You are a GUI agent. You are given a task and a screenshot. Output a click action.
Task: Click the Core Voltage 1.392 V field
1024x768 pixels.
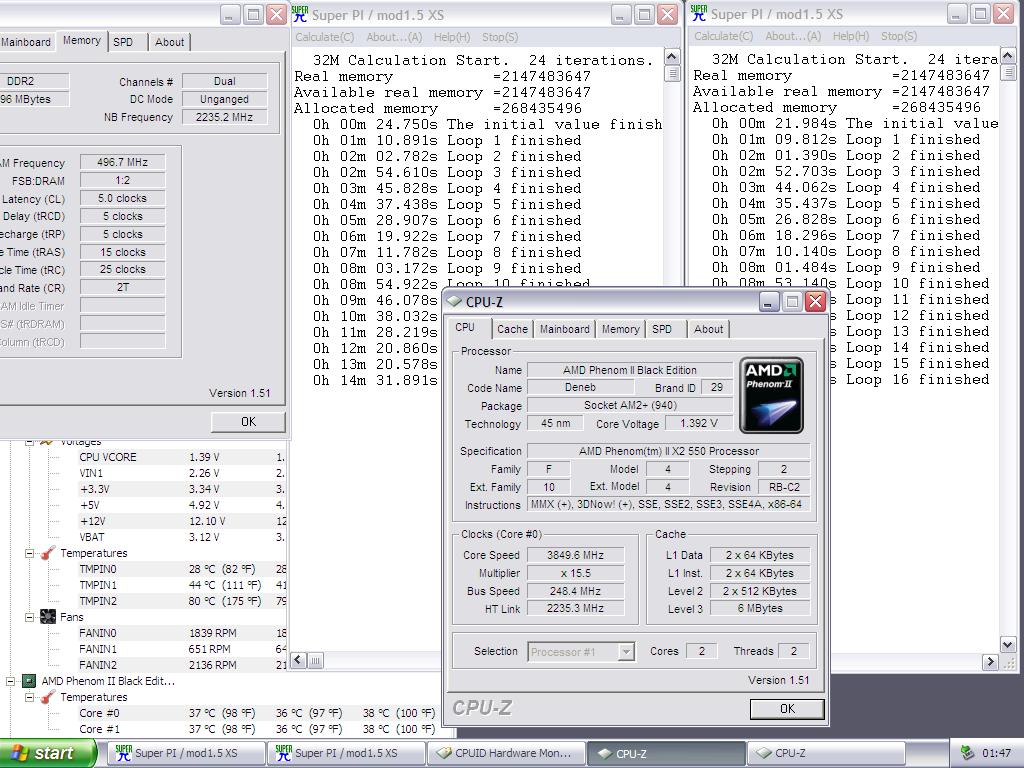tap(699, 423)
